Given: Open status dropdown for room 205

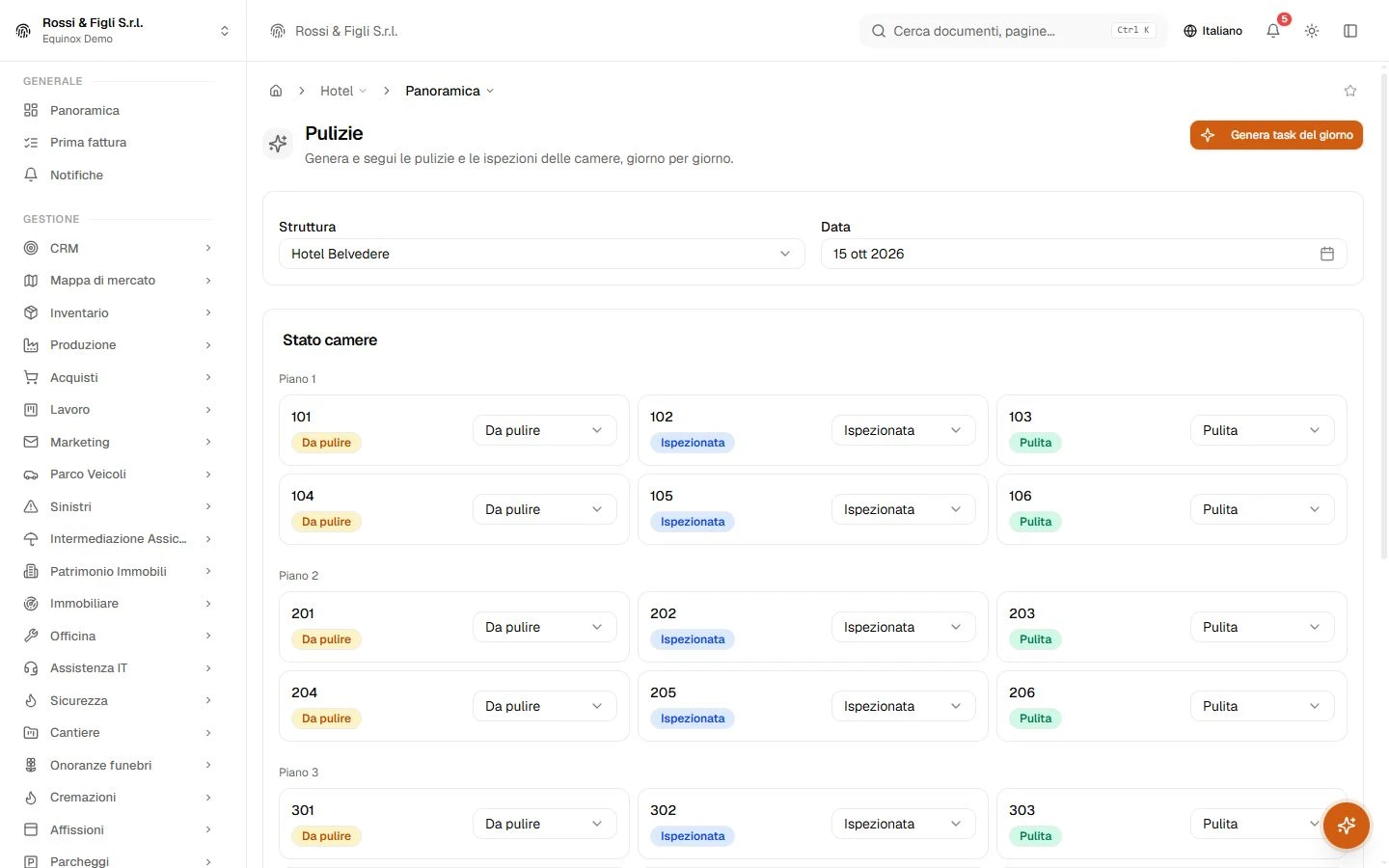Looking at the screenshot, I should click(x=903, y=706).
